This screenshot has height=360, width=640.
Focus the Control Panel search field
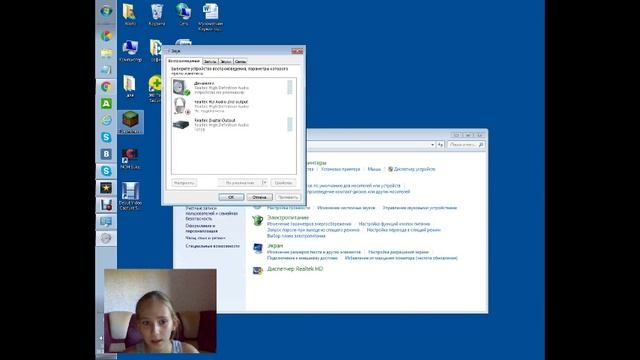point(466,144)
